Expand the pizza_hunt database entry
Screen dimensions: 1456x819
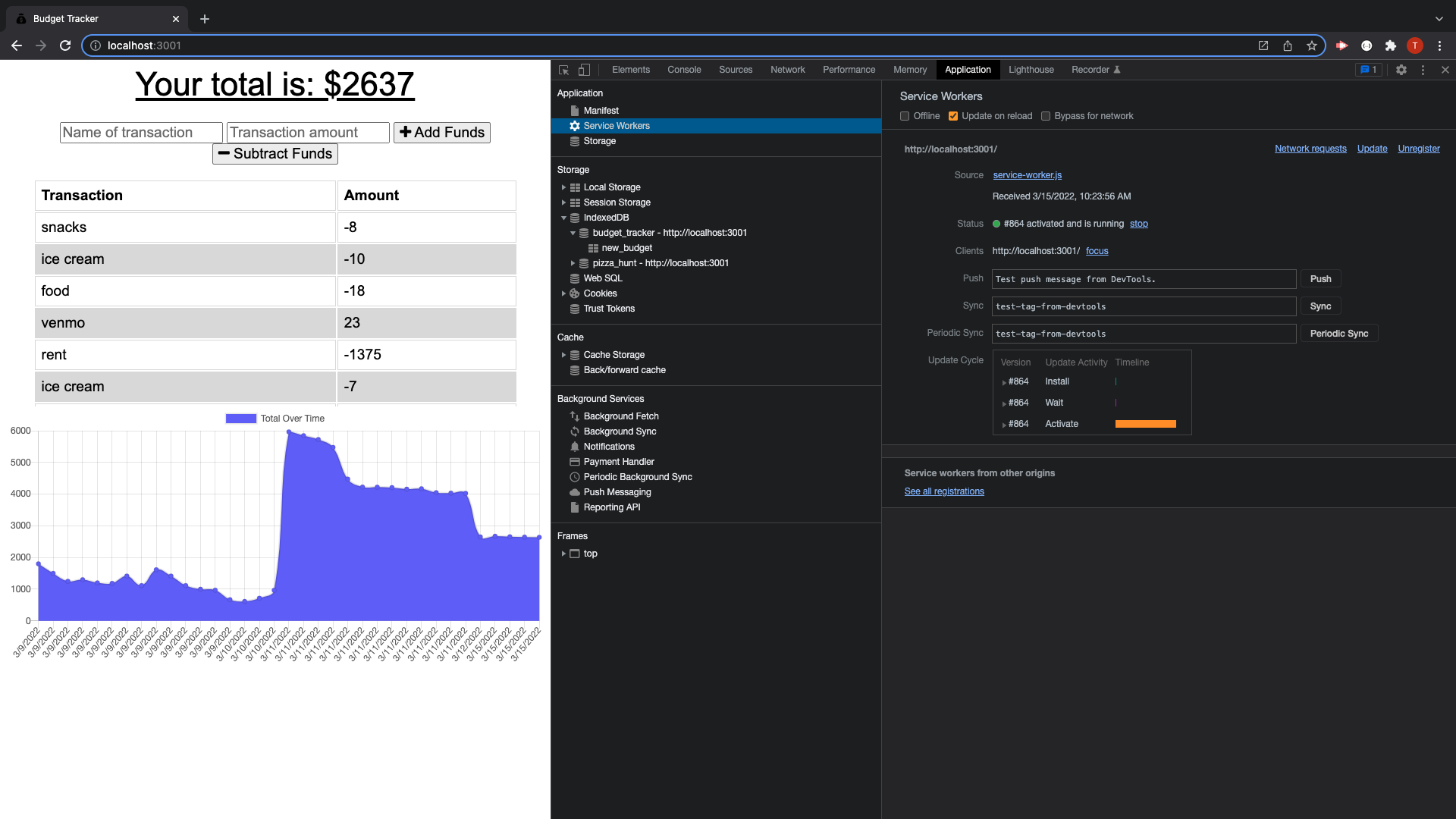pos(573,263)
